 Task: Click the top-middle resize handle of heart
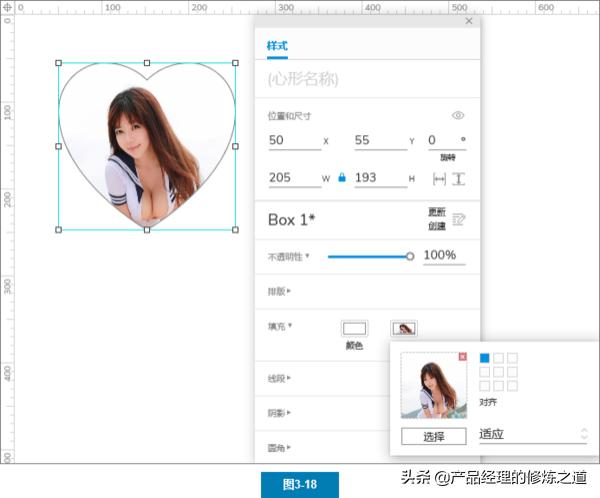[x=147, y=63]
